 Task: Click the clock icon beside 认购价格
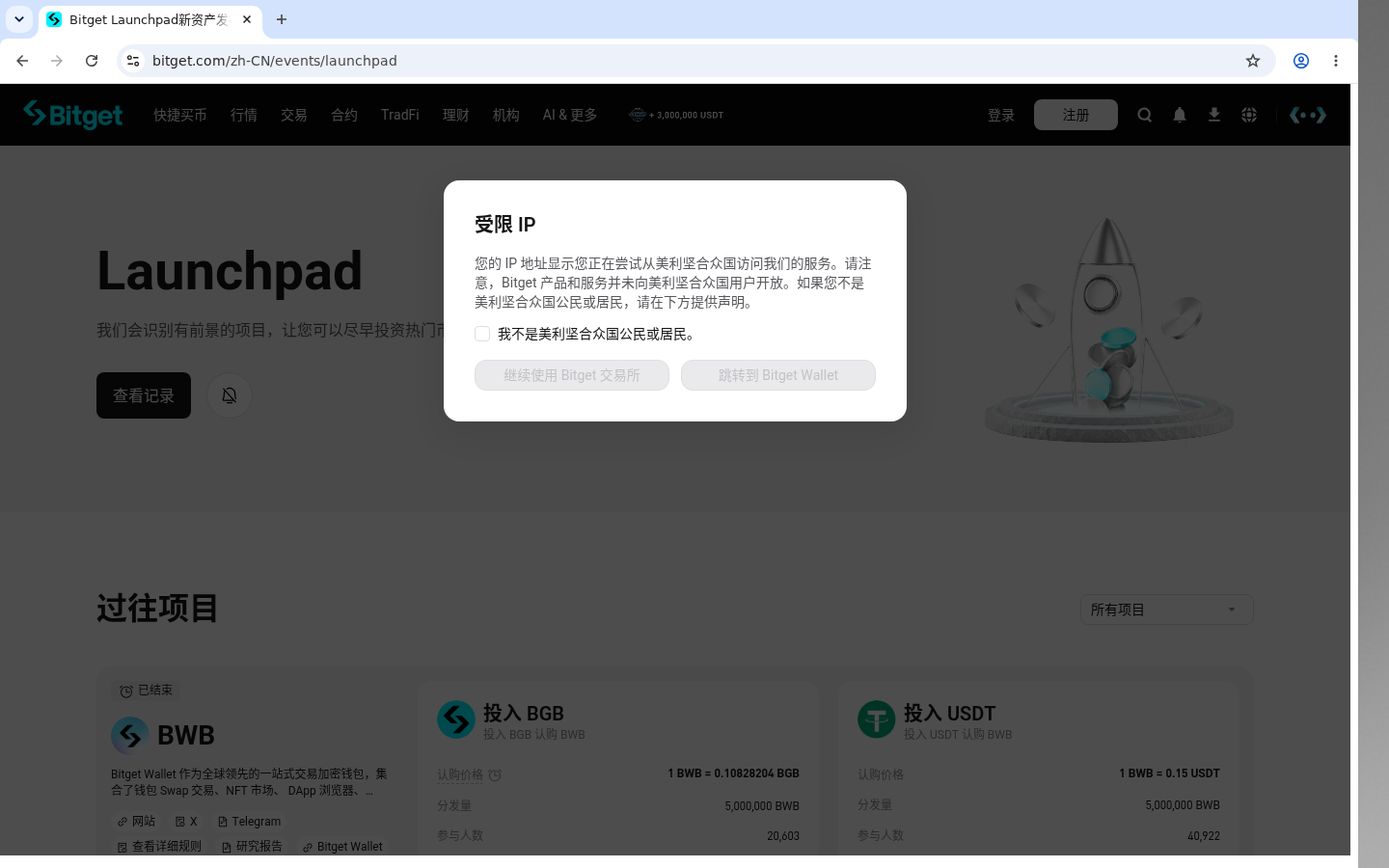[495, 775]
